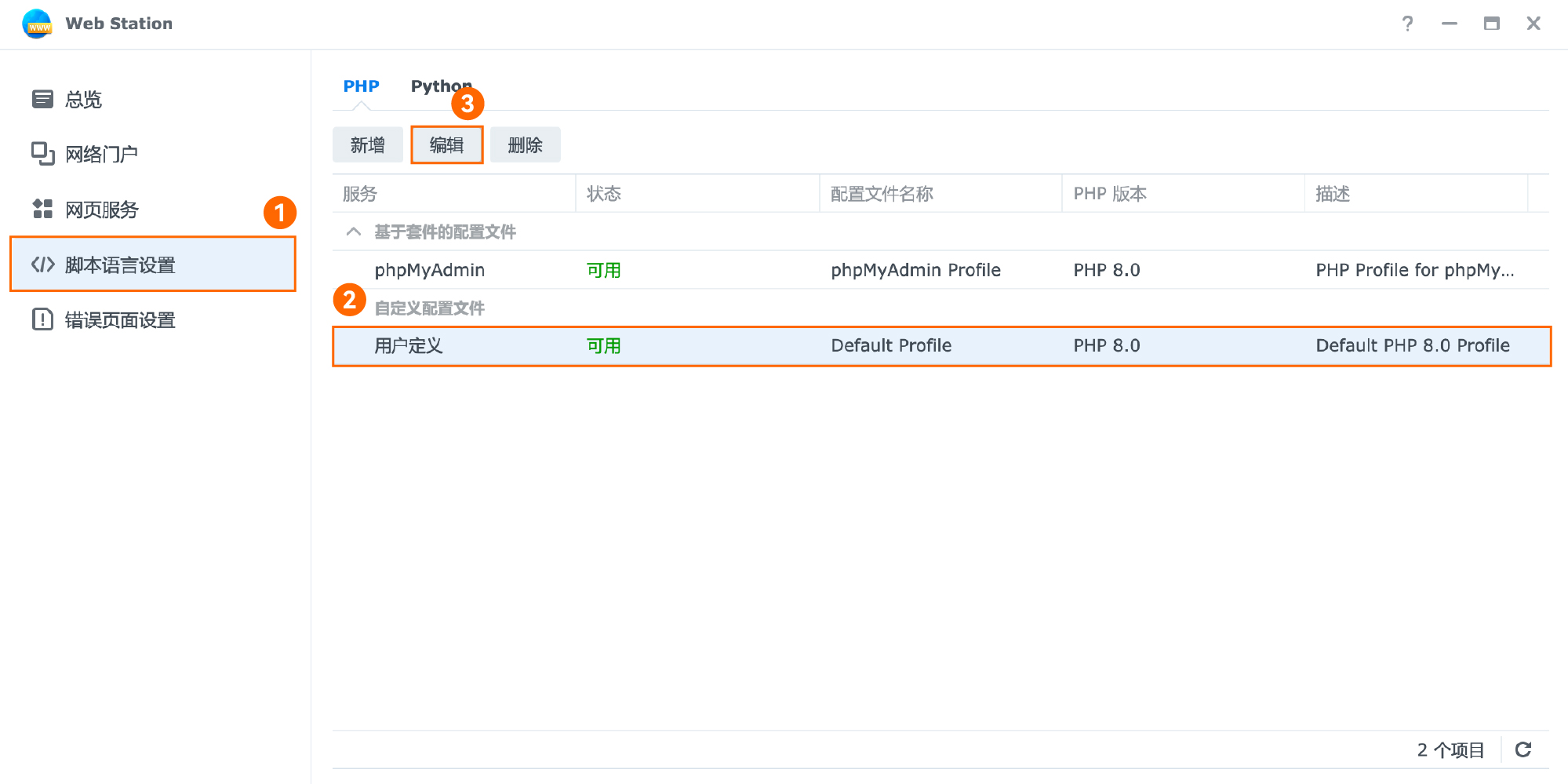This screenshot has width=1568, height=784.
Task: Click the Web Service (网页服务) grid icon
Action: pyautogui.click(x=42, y=209)
